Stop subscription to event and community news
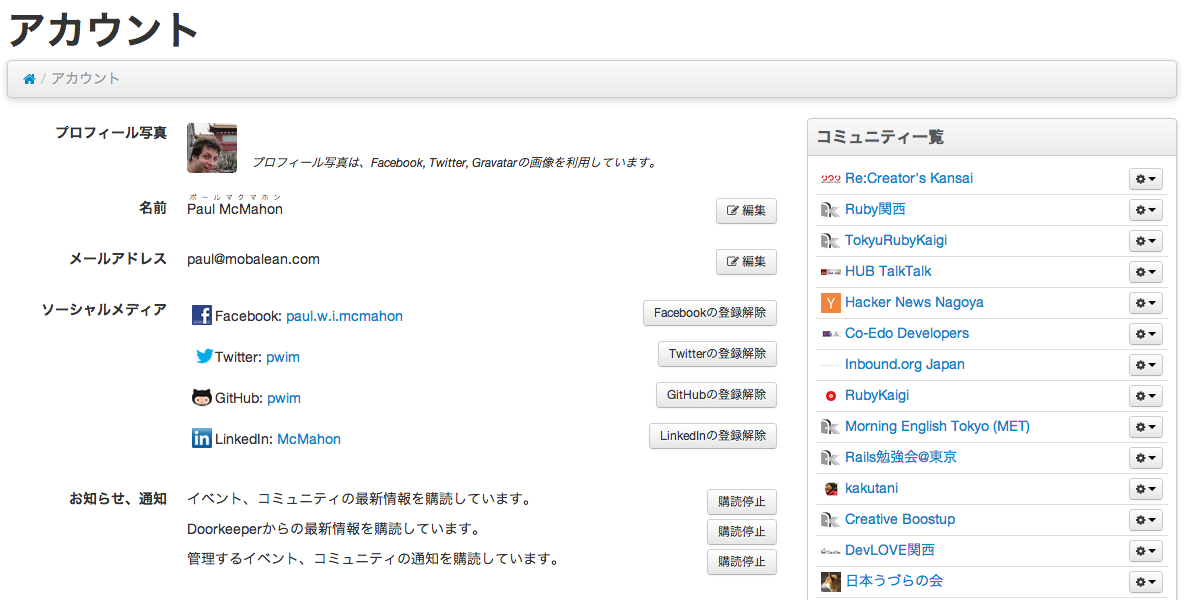The height and width of the screenshot is (600, 1188). coord(742,502)
